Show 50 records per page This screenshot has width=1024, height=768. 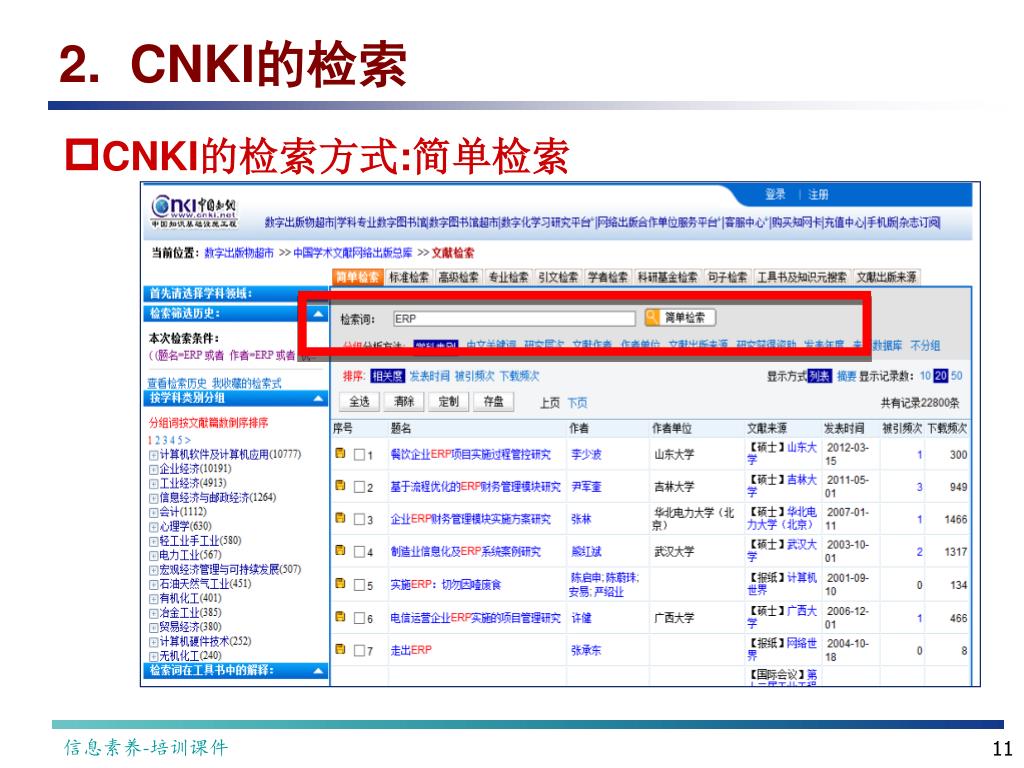(x=957, y=376)
